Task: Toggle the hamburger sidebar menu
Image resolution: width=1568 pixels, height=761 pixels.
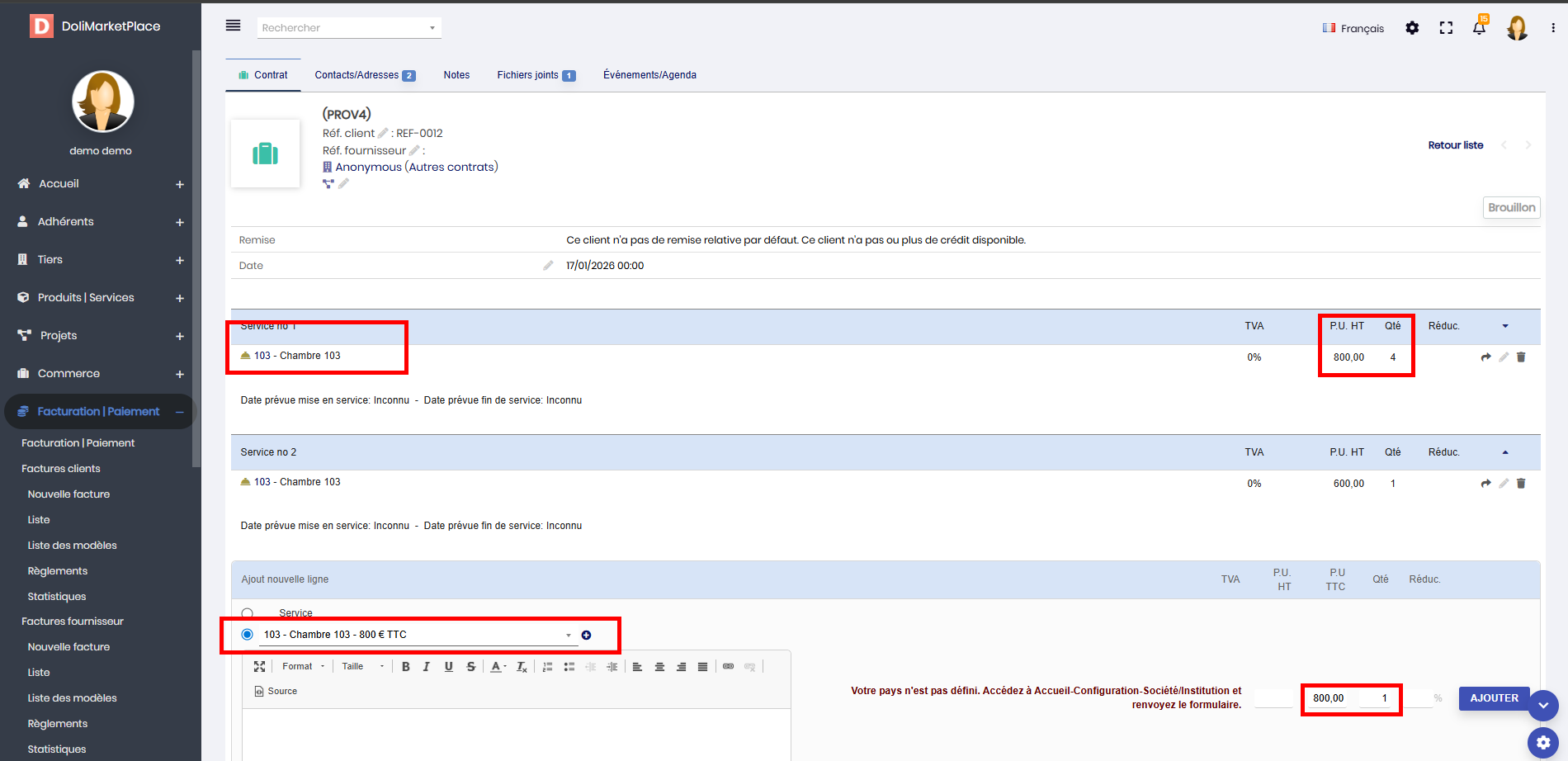Action: [234, 26]
